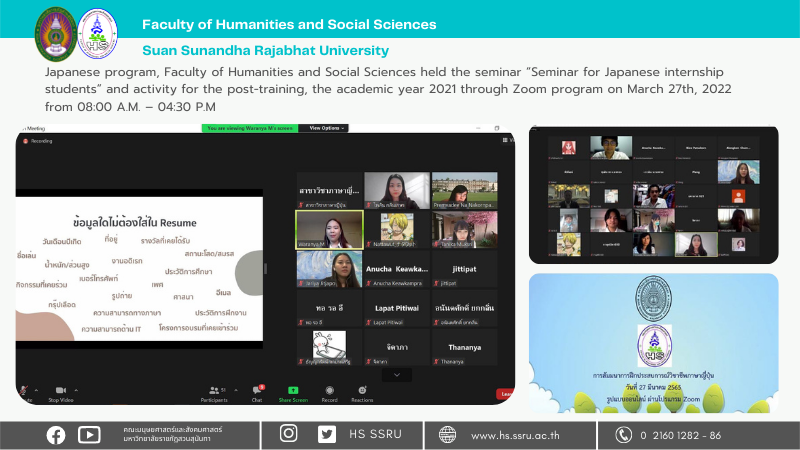Screen dimensions: 800x450
Task: Click the Instagram icon in footer
Action: [x=289, y=434]
